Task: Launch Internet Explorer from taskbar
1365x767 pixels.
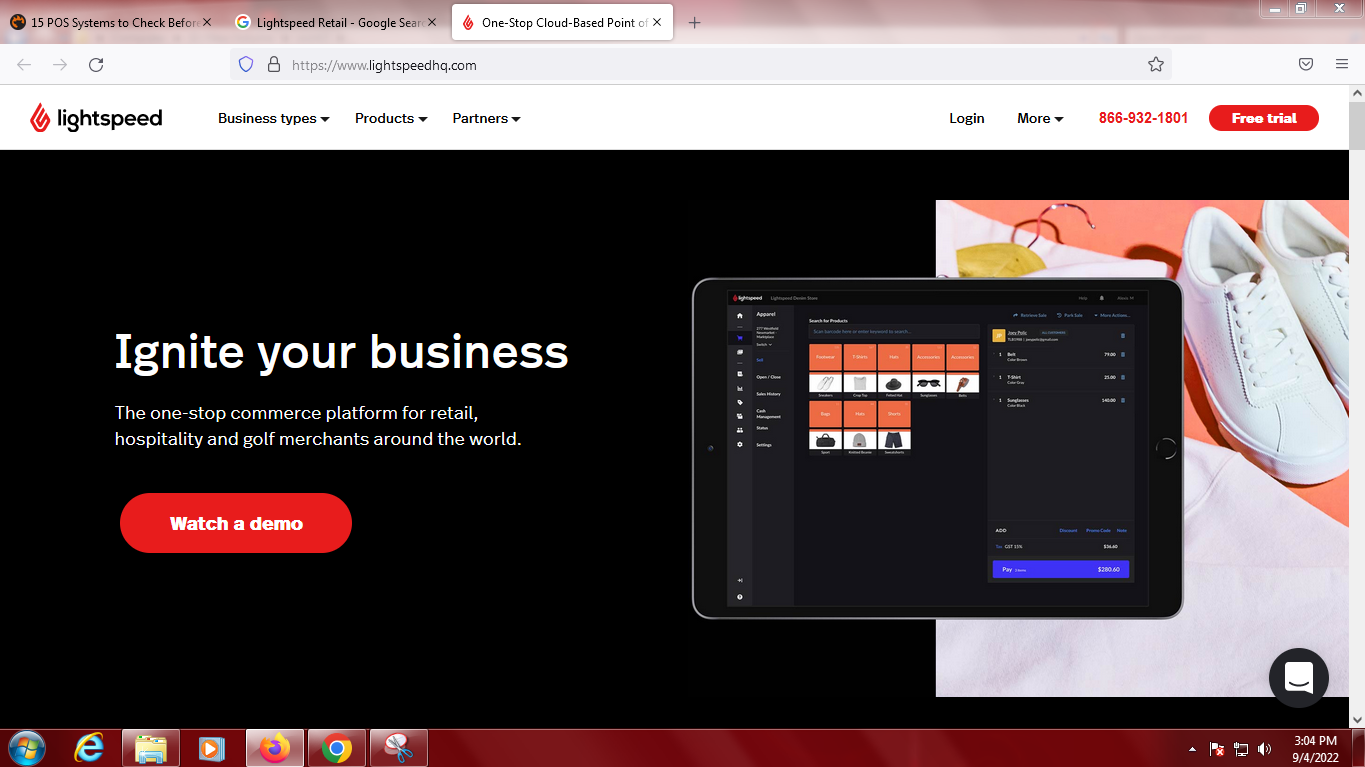Action: pyautogui.click(x=89, y=748)
